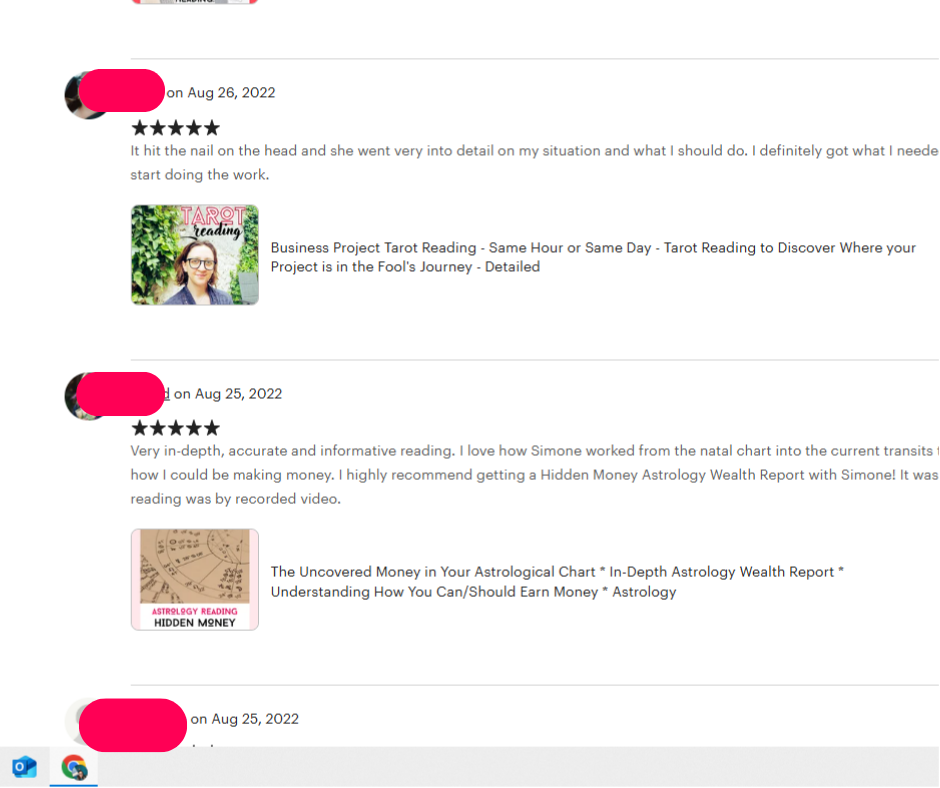Open the Uncovered Money in Your Astrological Chart link
Image resolution: width=940 pixels, height=788 pixels.
click(557, 582)
